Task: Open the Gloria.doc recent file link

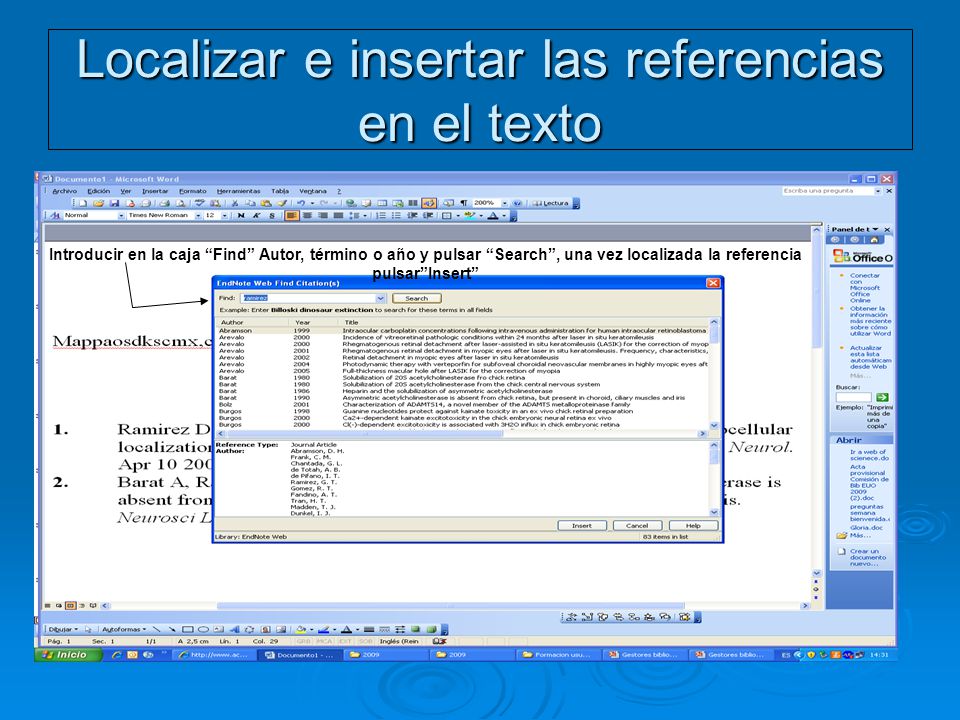Action: (866, 527)
